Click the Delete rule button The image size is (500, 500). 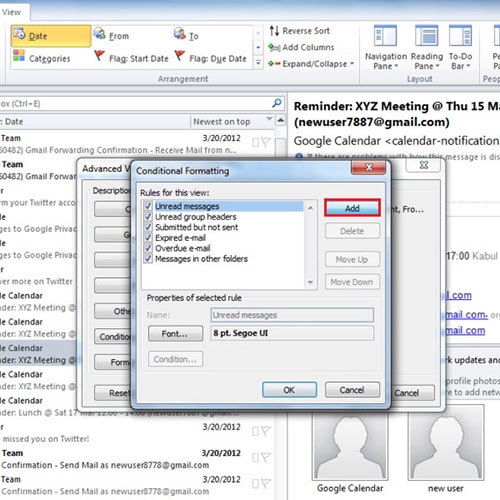pos(352,231)
